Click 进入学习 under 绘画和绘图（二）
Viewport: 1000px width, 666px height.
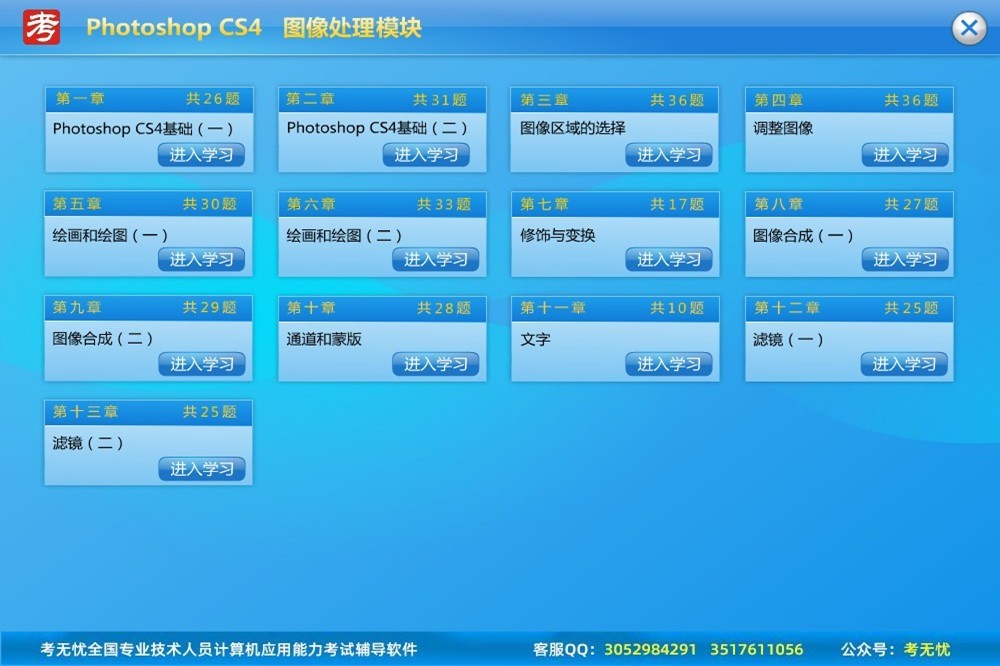click(x=435, y=260)
